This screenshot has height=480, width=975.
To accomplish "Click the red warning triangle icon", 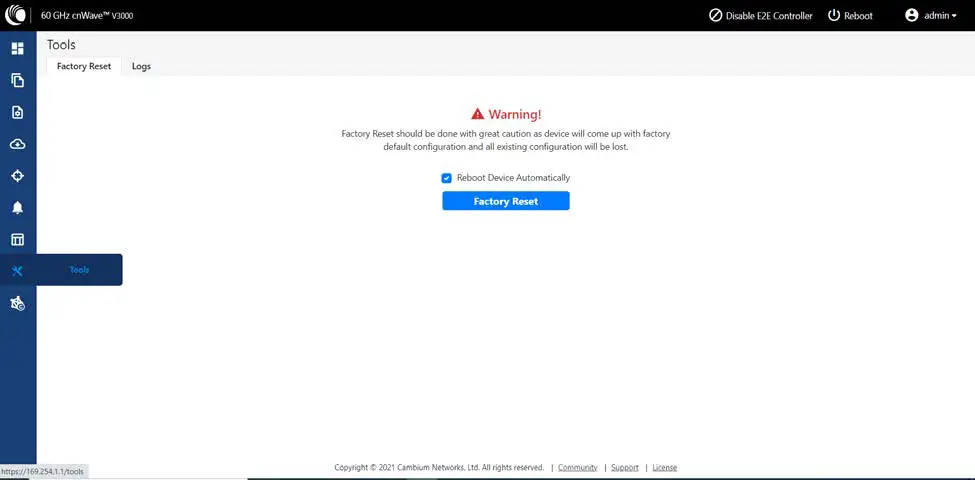I will 478,114.
